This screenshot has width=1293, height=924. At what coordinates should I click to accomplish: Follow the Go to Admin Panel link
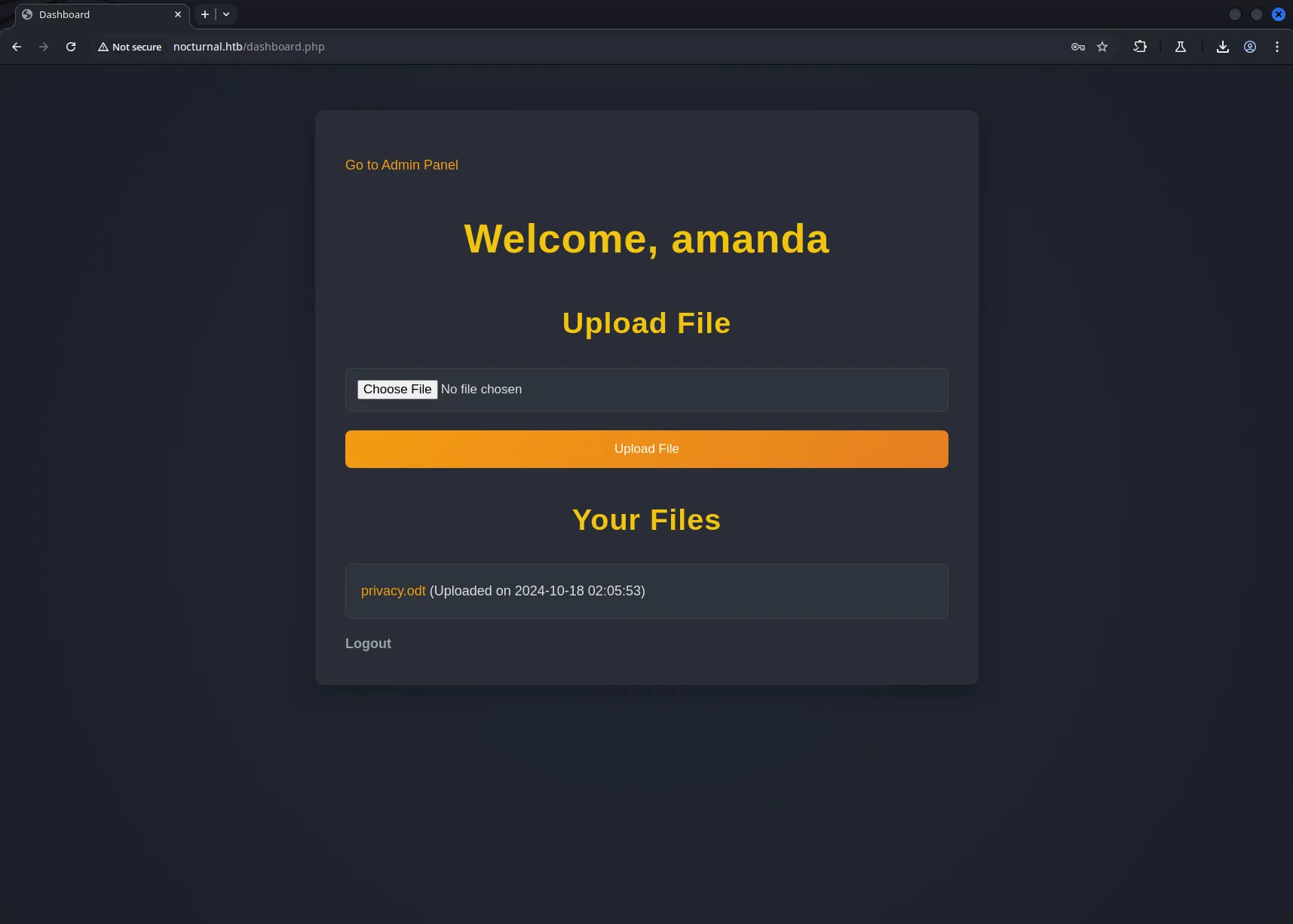(x=402, y=165)
